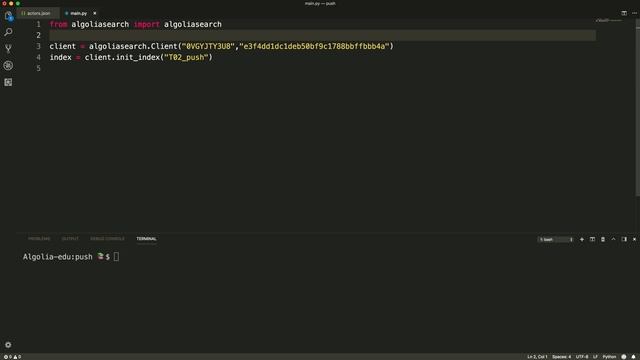The height and width of the screenshot is (360, 640).
Task: Open the editor More Actions menu
Action: [x=634, y=13]
